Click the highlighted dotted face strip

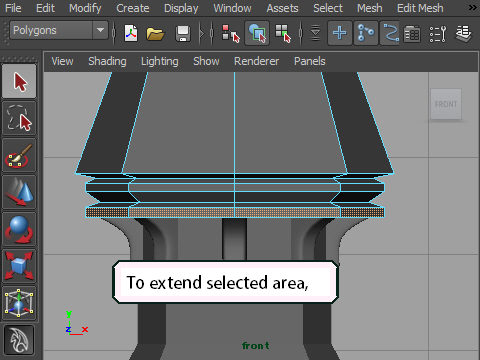[235, 212]
